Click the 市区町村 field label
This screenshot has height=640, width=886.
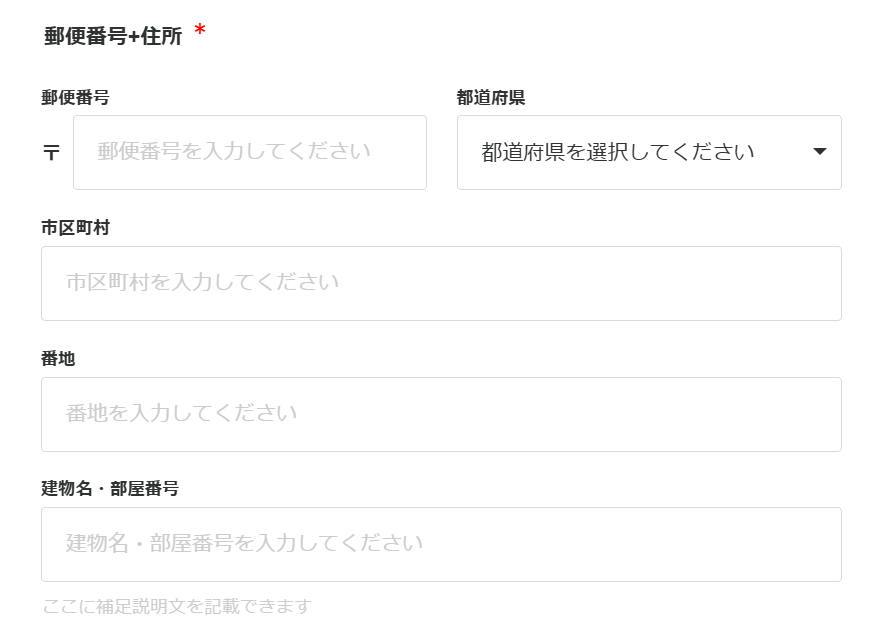[75, 228]
